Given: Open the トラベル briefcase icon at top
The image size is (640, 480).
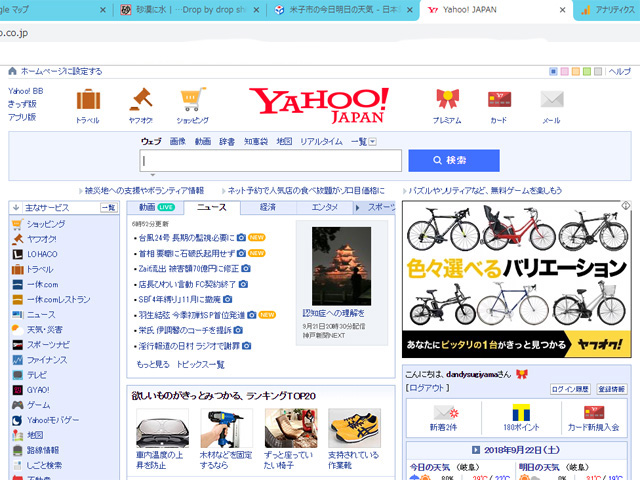Looking at the screenshot, I should [x=88, y=99].
